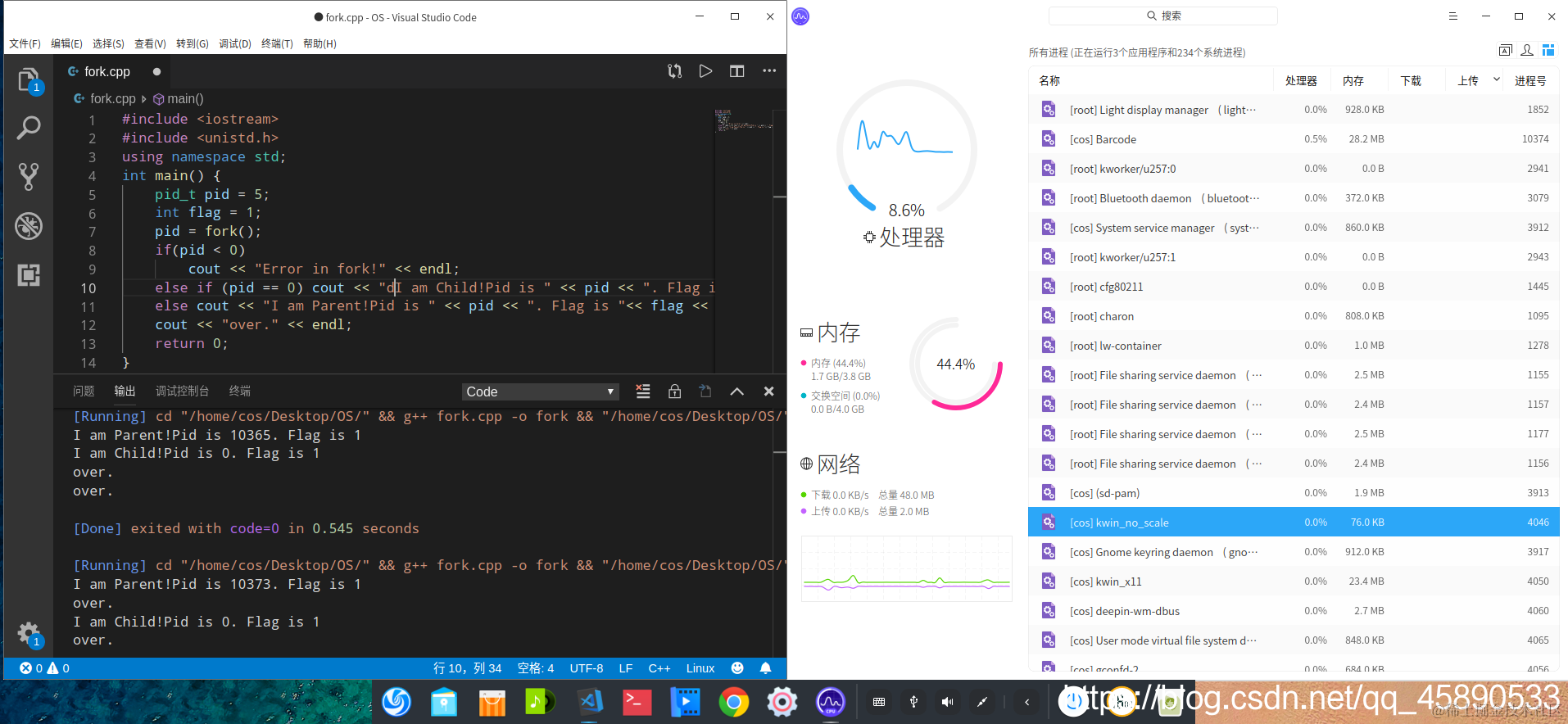
Task: Open the Explorer view in VS Code
Action: [29, 79]
